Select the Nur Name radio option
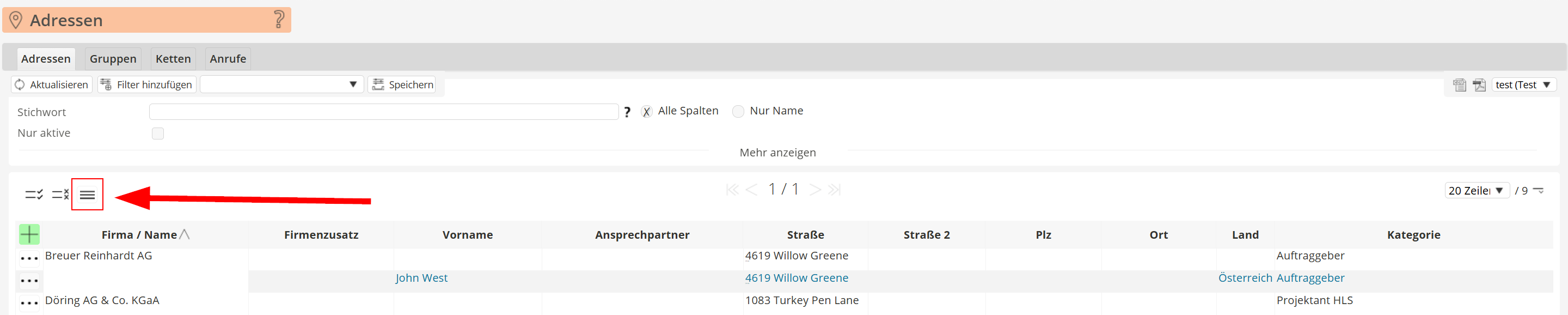Image resolution: width=1568 pixels, height=315 pixels. pyautogui.click(x=738, y=112)
